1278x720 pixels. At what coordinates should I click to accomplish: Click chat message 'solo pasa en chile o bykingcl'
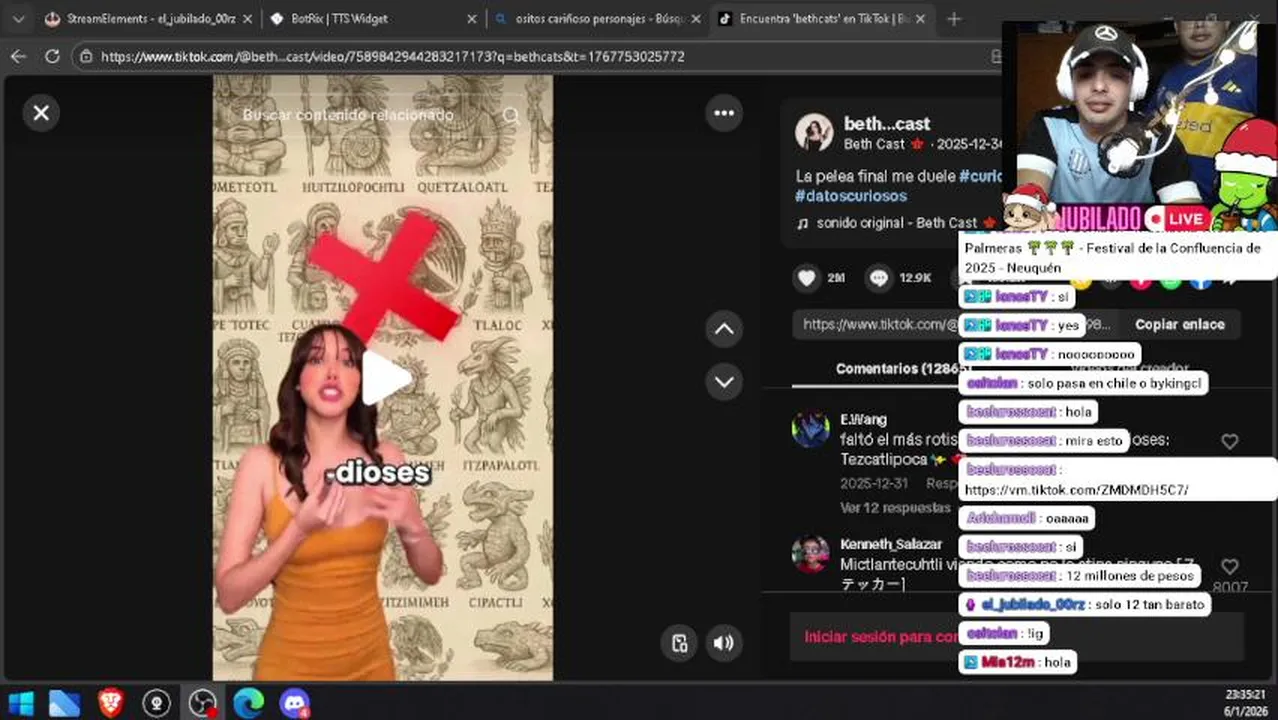pos(1085,383)
